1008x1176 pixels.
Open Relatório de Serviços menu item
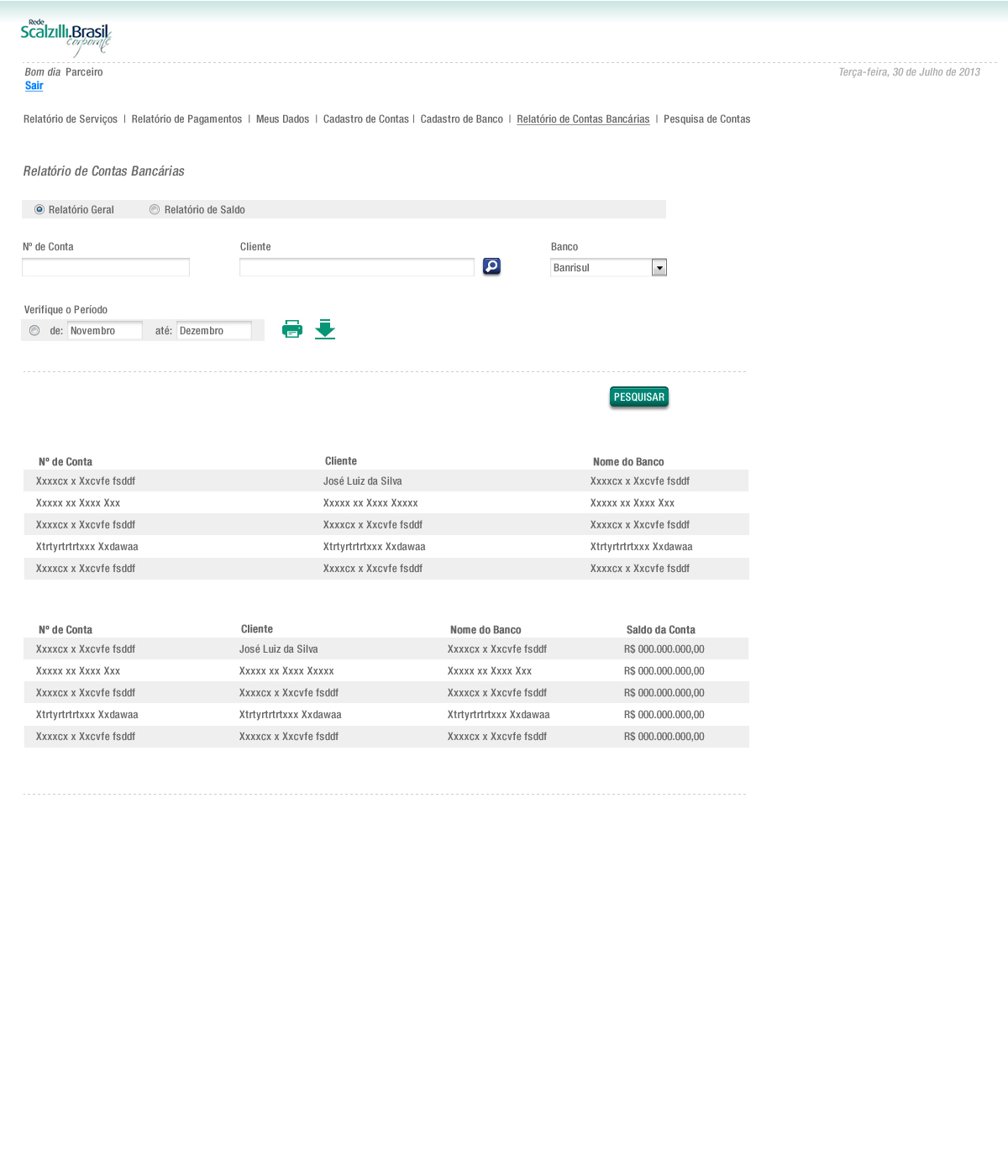71,119
